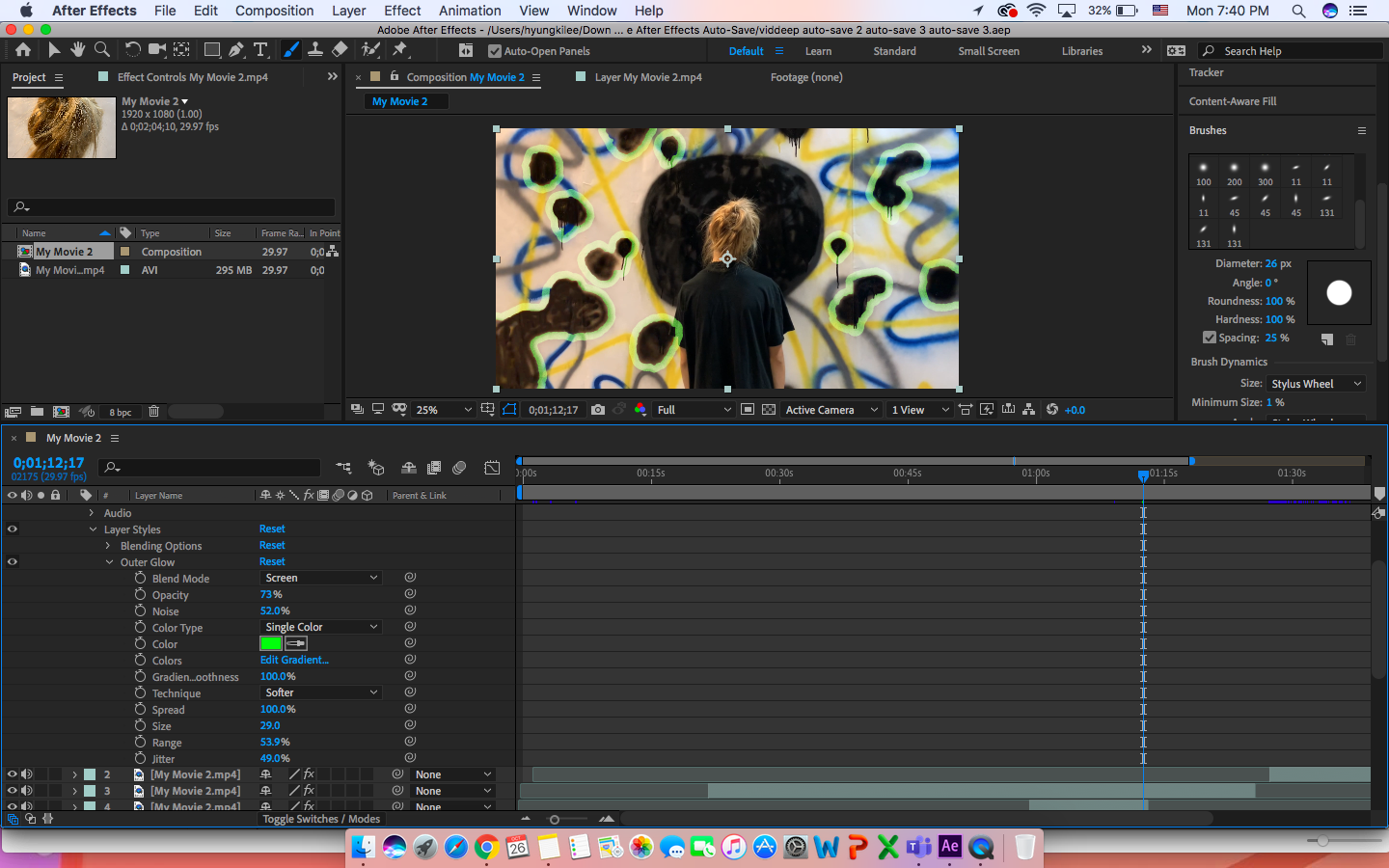Select the Roto Brush tool

point(369,49)
